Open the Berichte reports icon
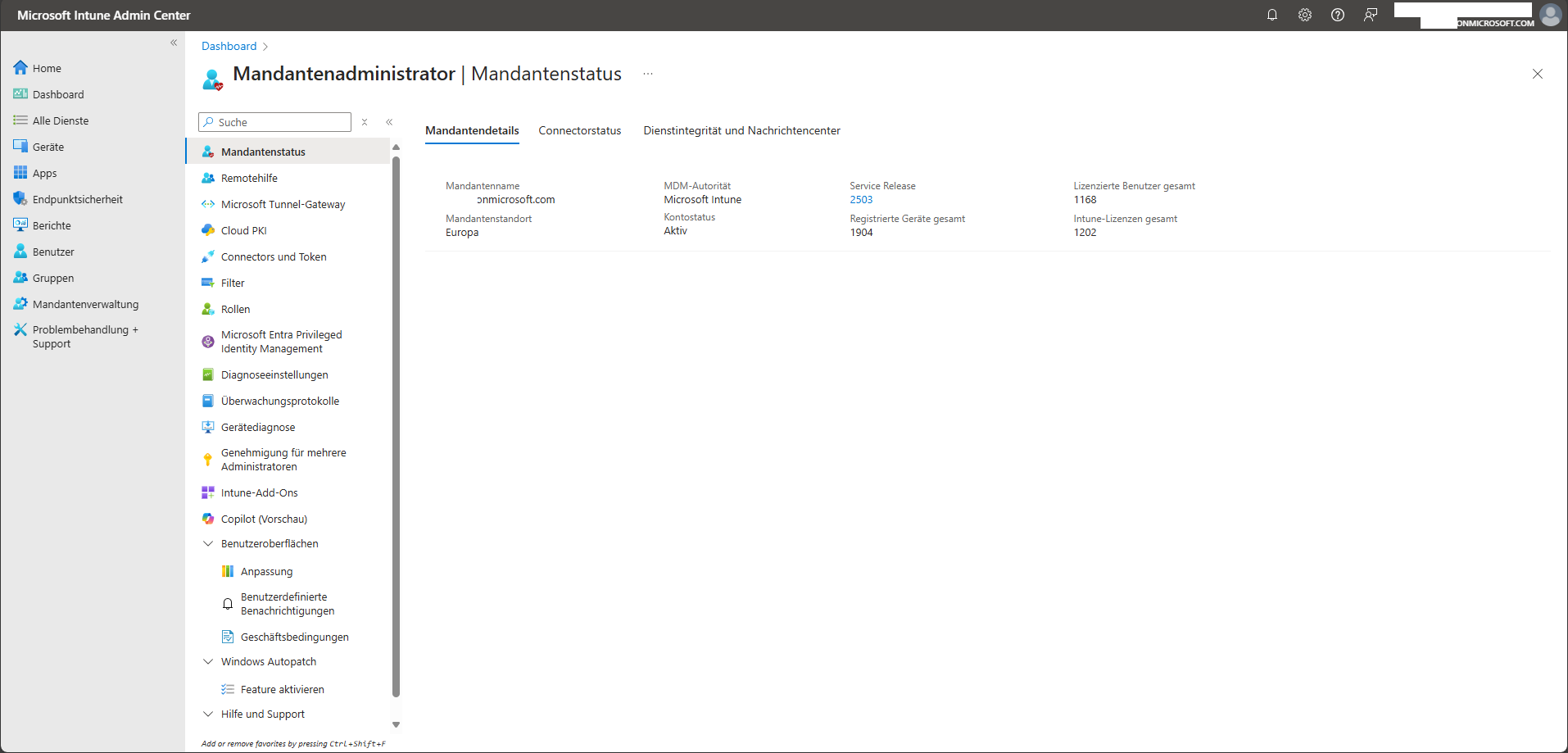The image size is (1568, 753). (x=20, y=225)
